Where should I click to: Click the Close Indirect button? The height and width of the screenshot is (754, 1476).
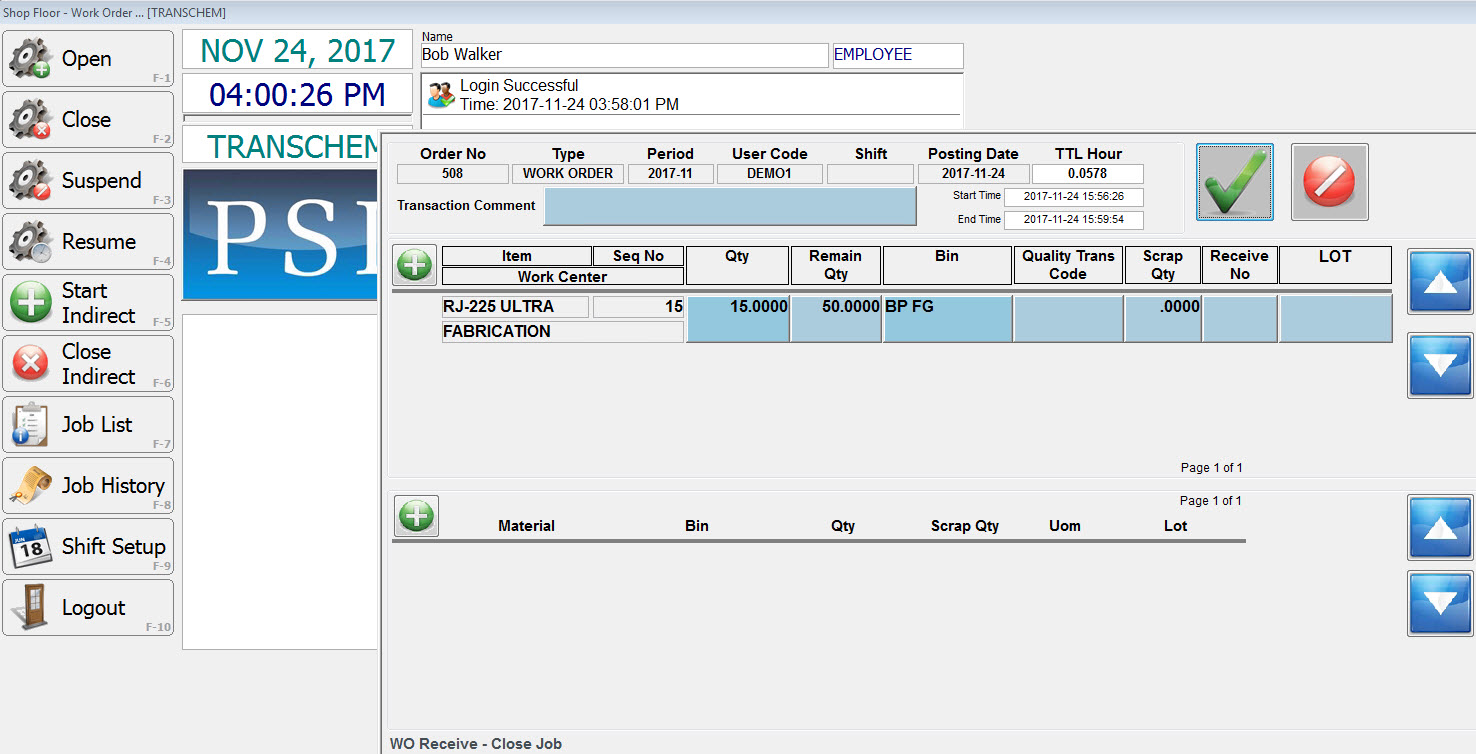click(88, 364)
